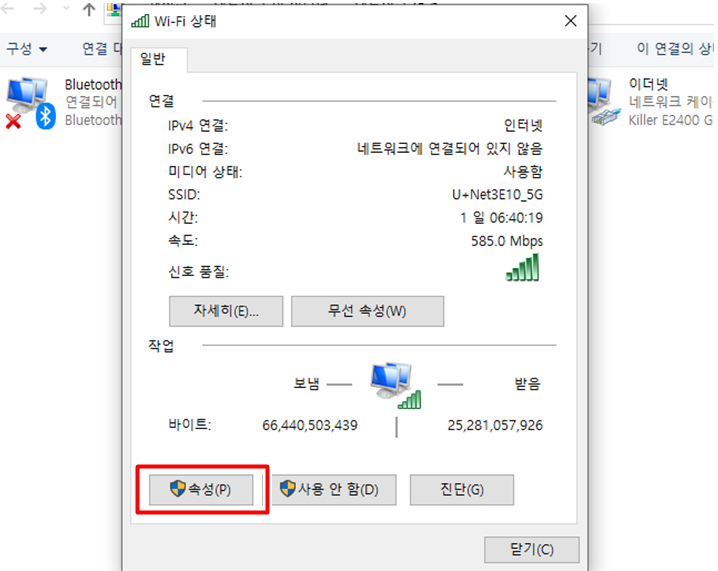Click the 사용 안 함(D) disable button
This screenshot has width=718, height=571.
(334, 489)
